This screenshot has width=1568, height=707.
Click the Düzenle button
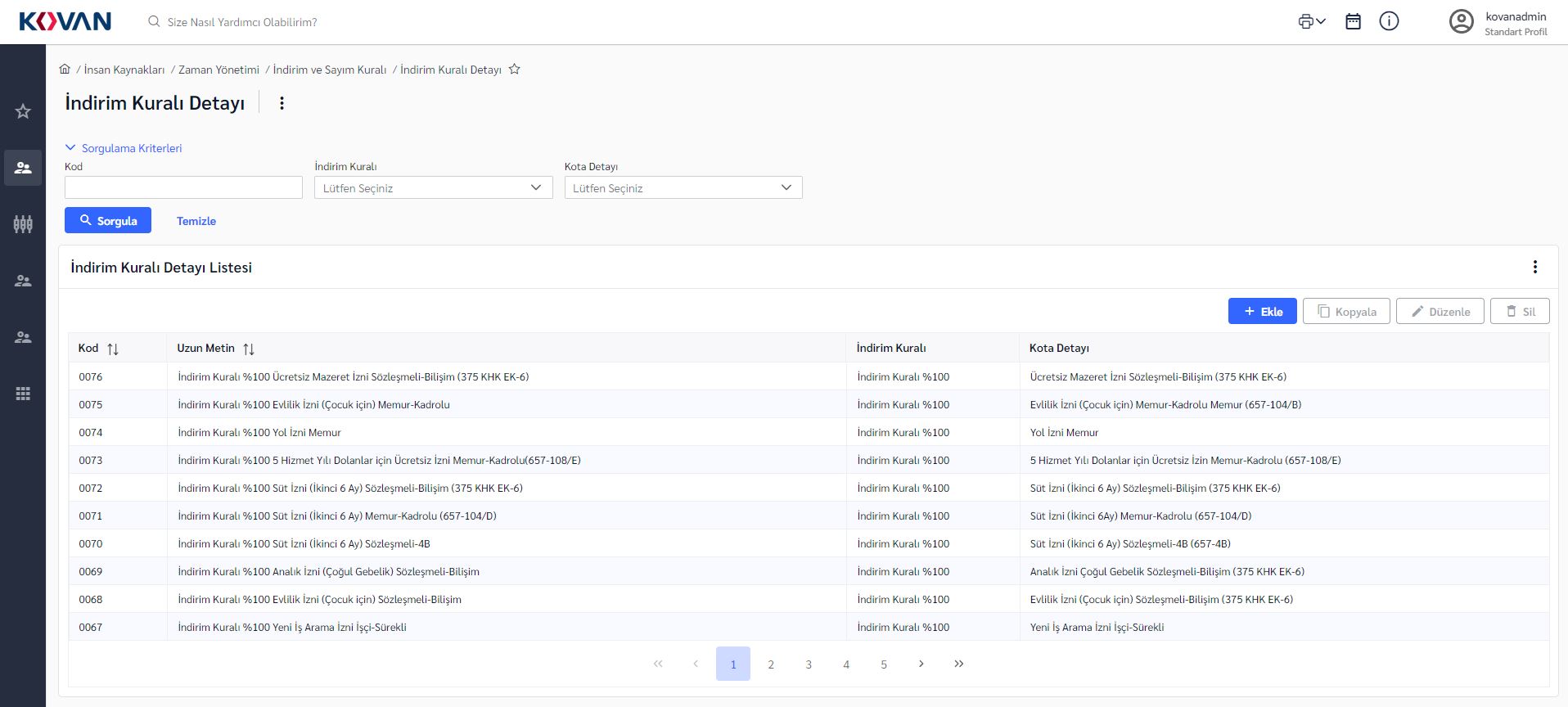pyautogui.click(x=1440, y=311)
